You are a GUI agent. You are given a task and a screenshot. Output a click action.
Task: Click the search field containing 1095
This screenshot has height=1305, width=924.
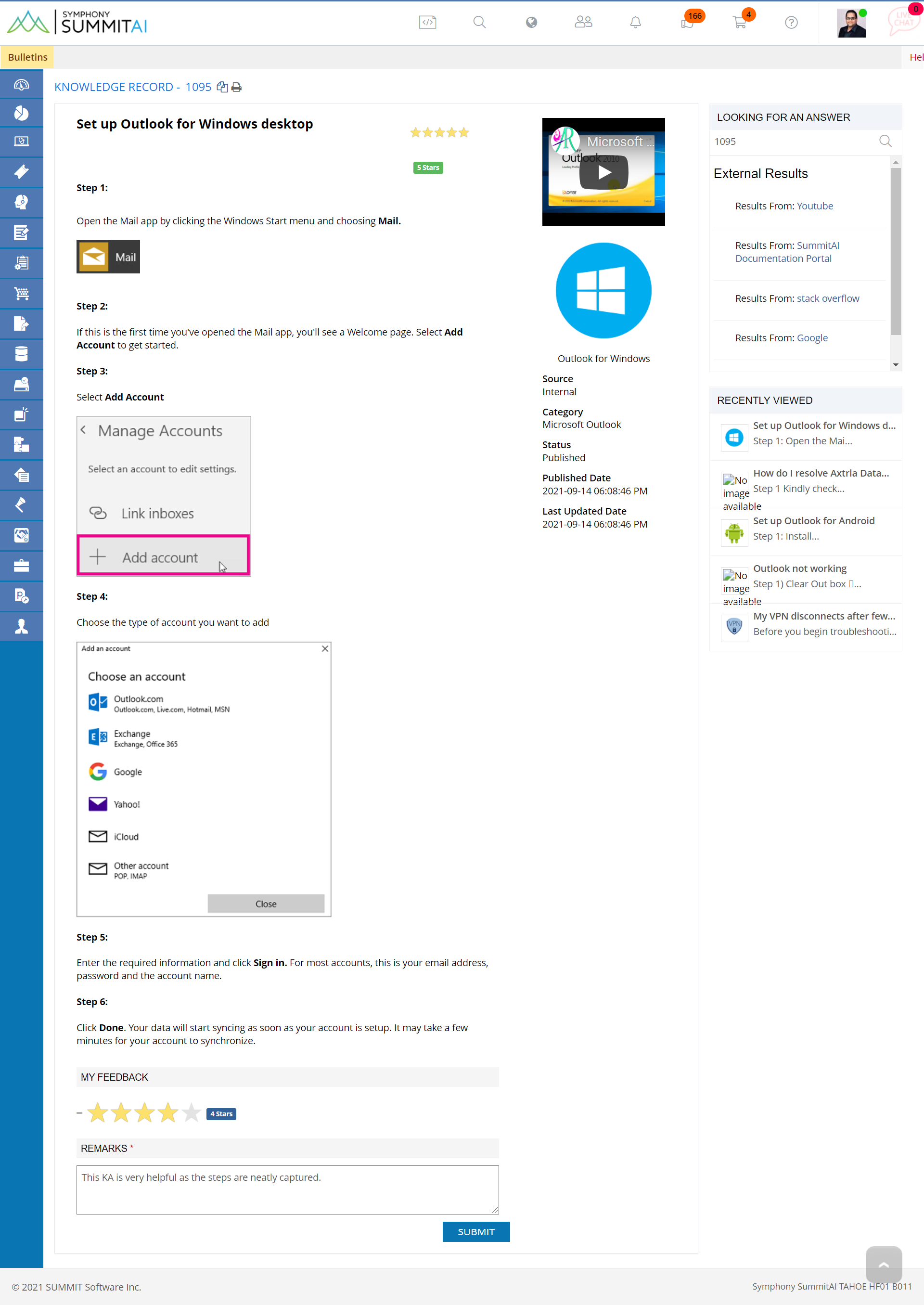(x=794, y=141)
